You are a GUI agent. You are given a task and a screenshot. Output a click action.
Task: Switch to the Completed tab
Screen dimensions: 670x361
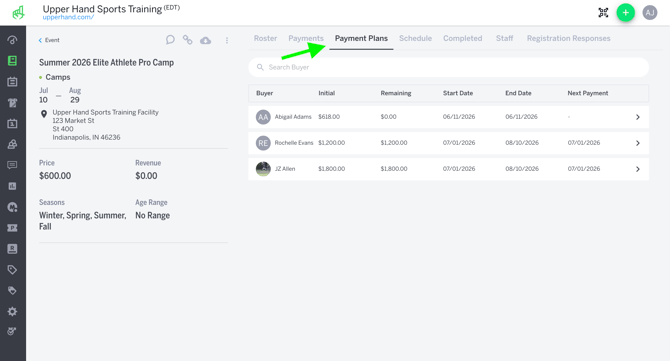(x=462, y=38)
